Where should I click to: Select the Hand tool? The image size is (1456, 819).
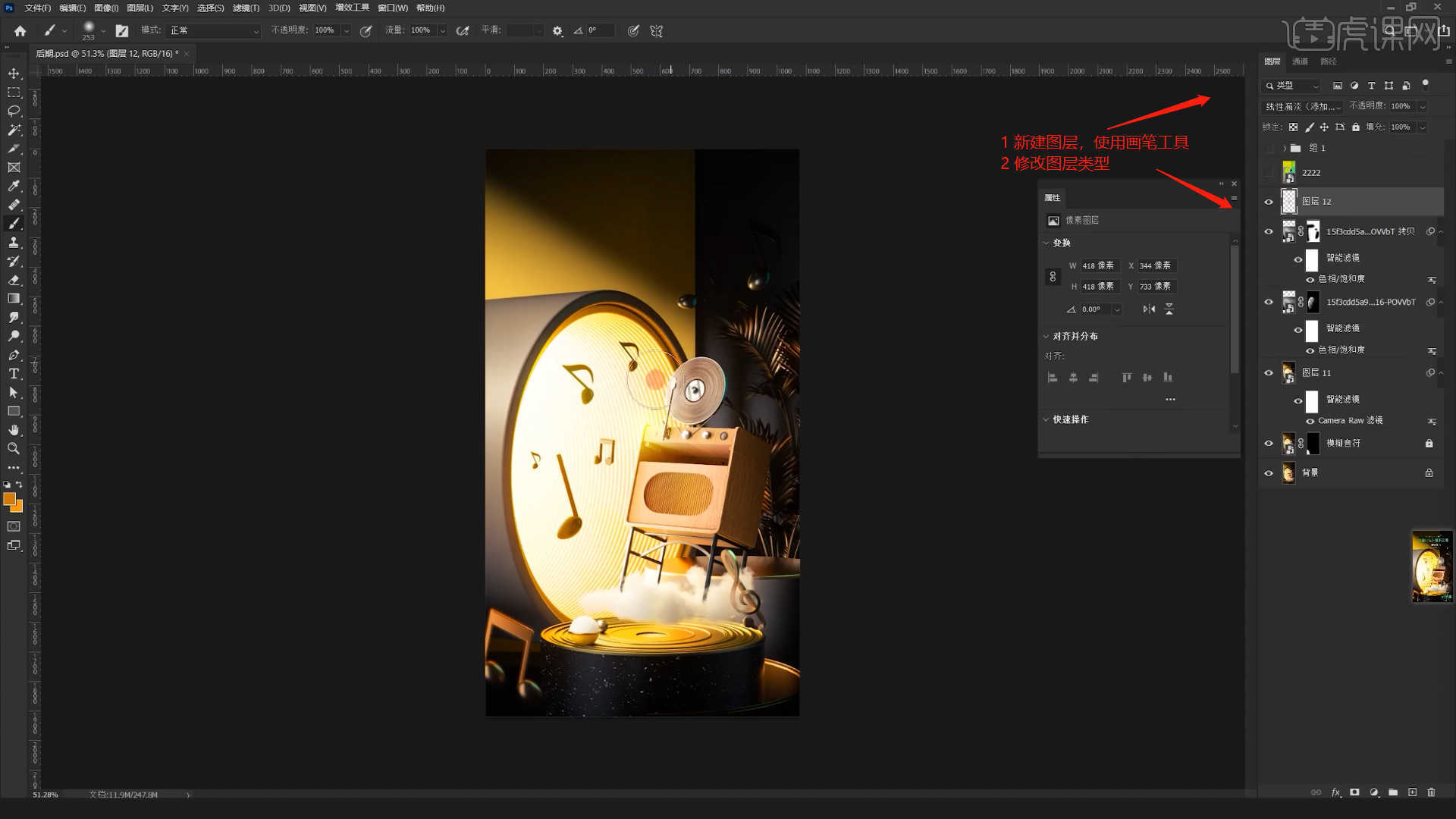[x=14, y=430]
